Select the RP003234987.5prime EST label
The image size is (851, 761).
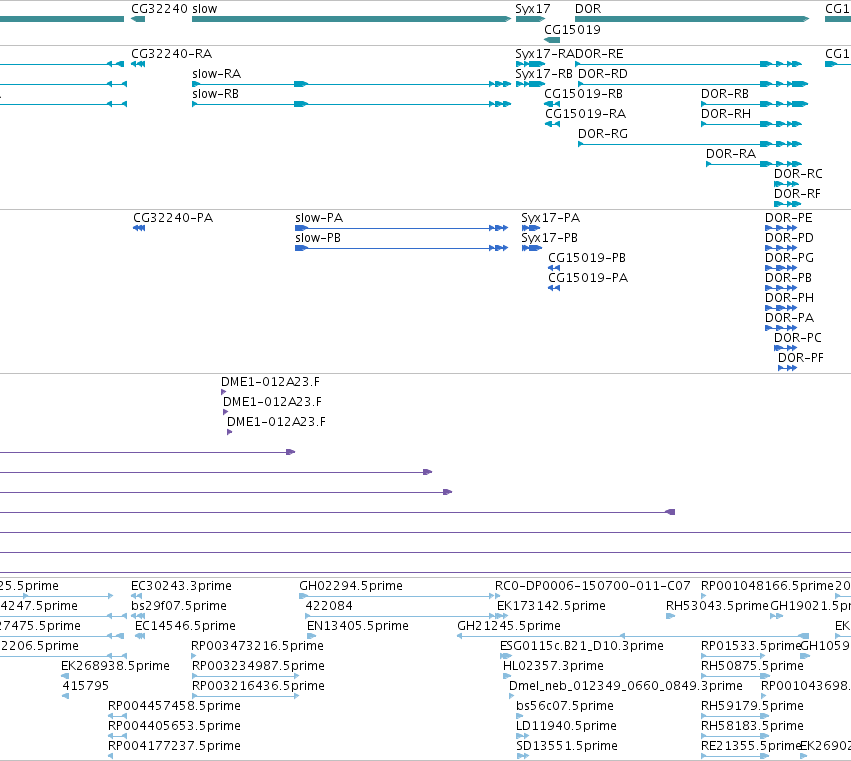[258, 667]
